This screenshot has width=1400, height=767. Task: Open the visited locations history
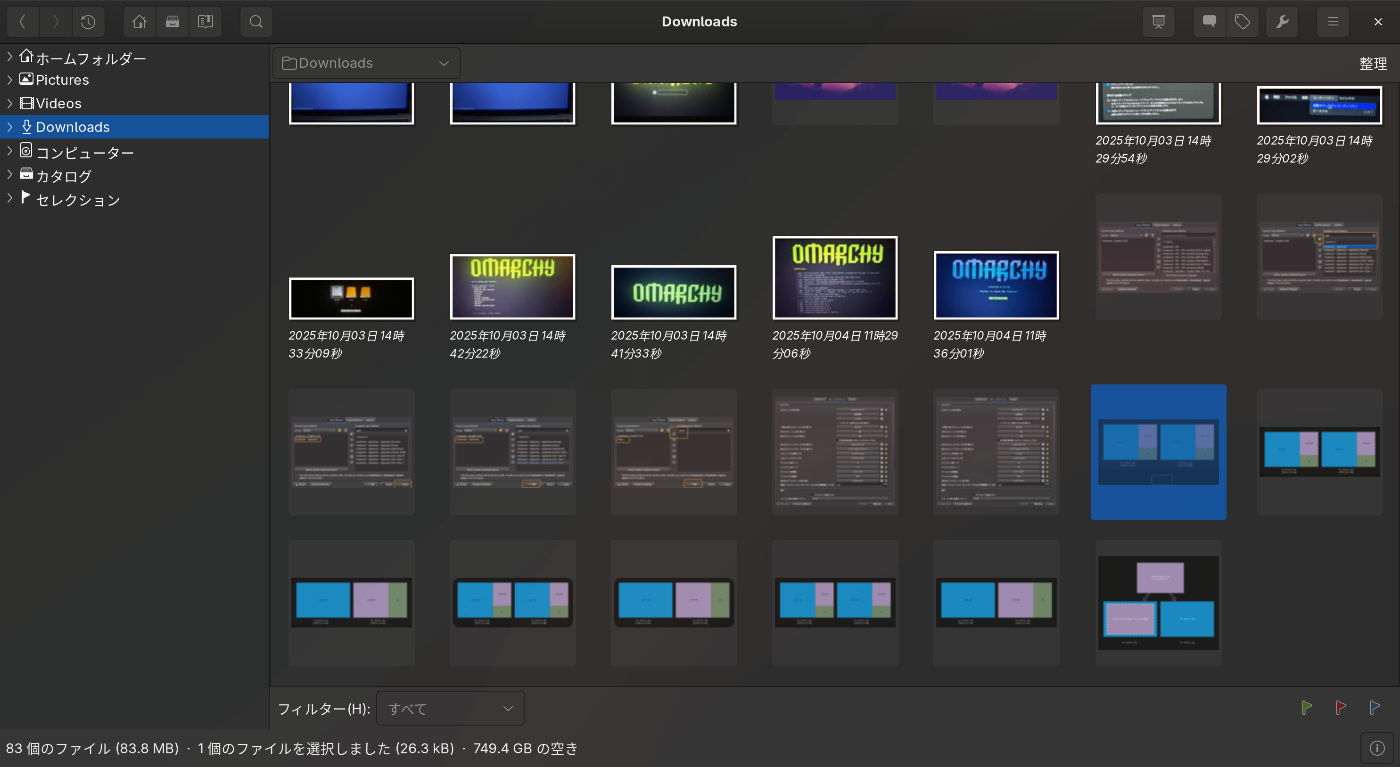(88, 21)
